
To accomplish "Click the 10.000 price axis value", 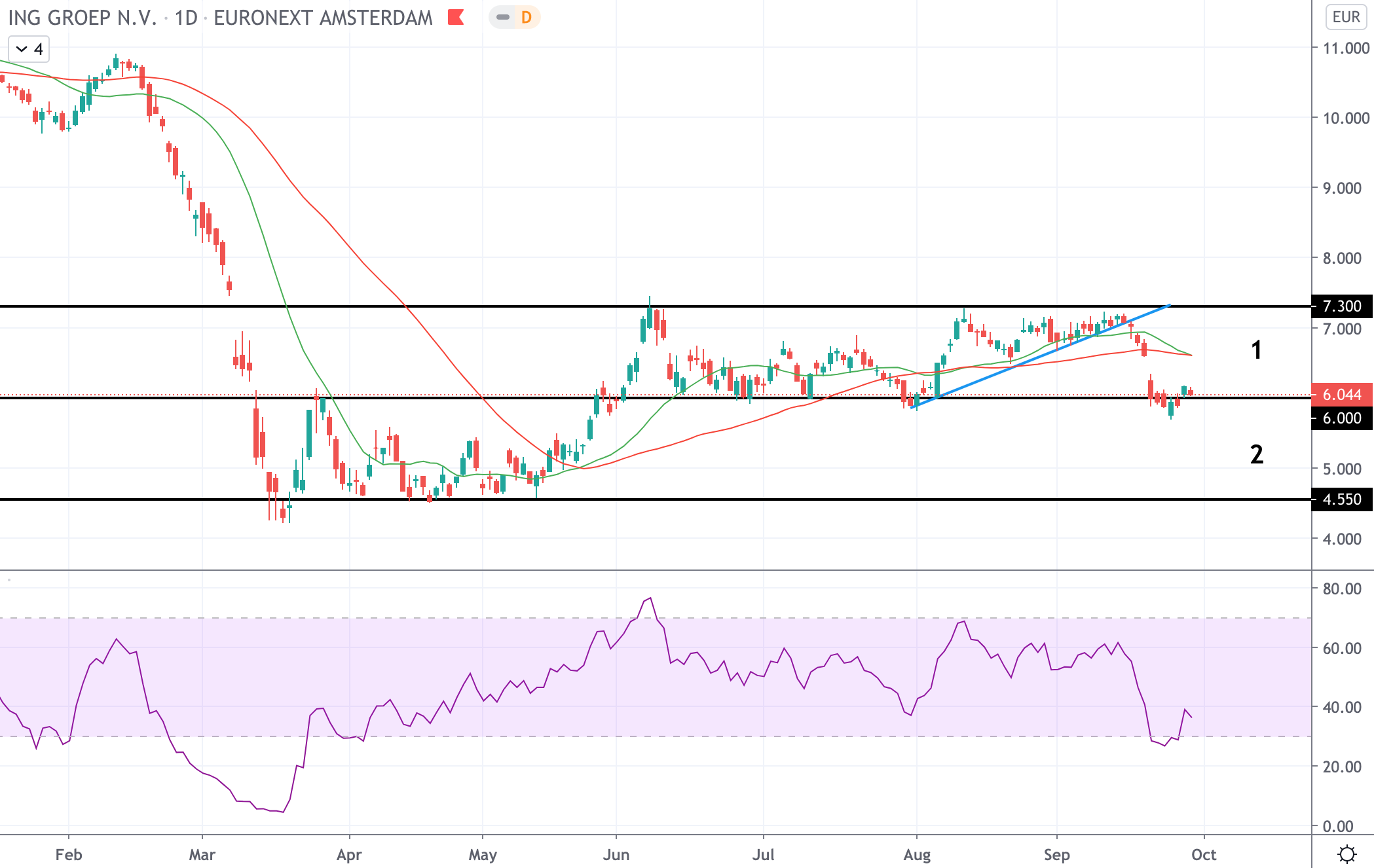I will 1346,118.
